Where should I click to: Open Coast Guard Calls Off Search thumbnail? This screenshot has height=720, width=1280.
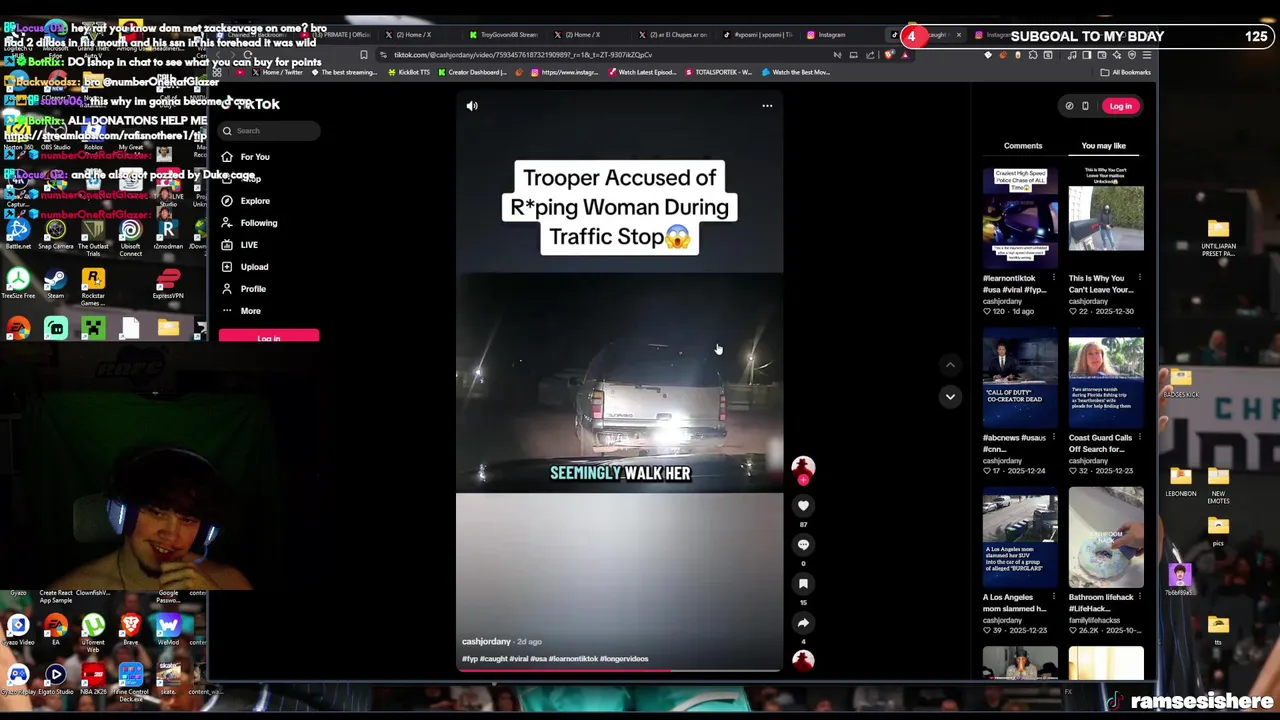1106,379
